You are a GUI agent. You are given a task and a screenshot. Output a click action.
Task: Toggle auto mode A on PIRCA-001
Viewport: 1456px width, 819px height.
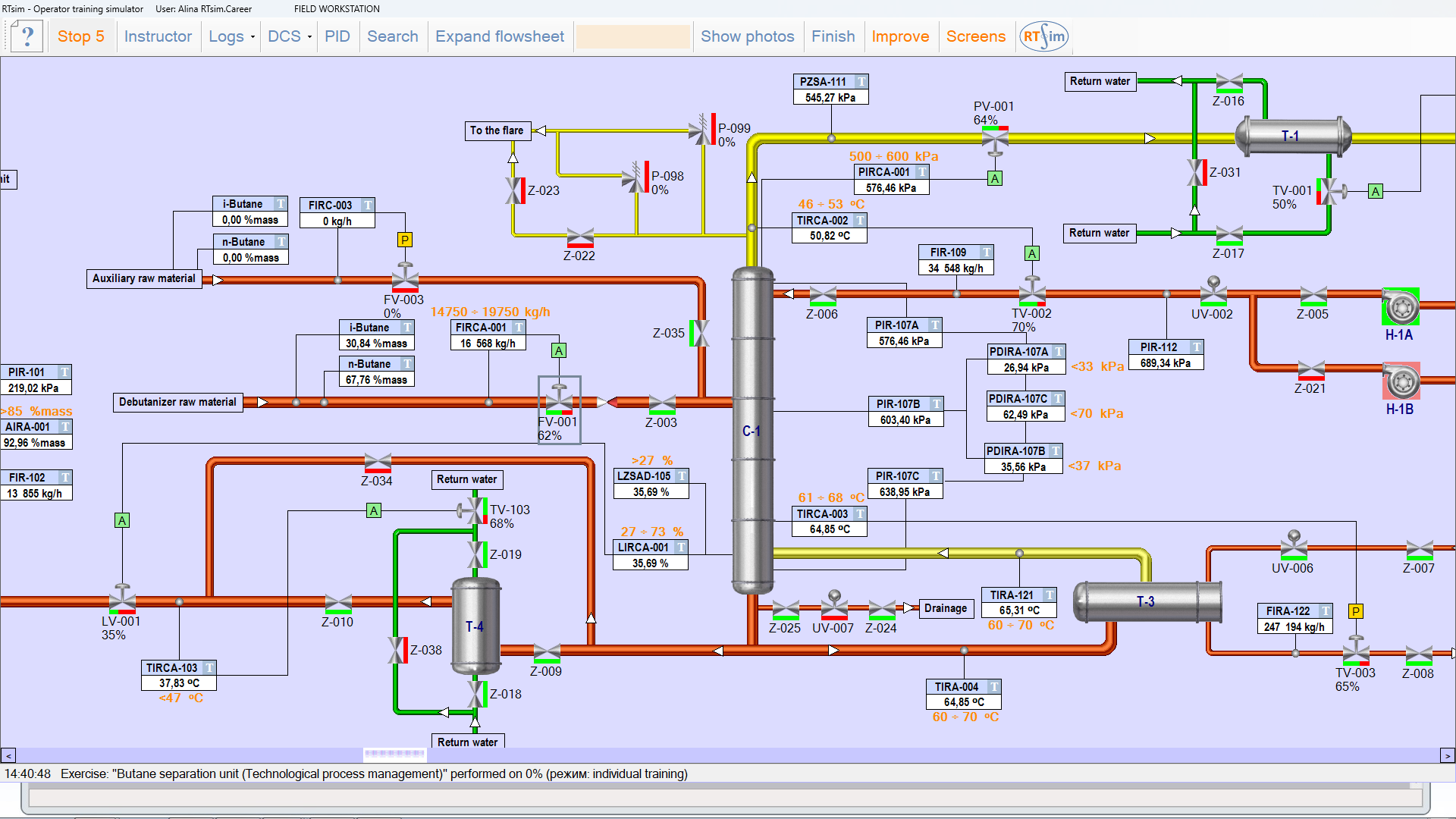pyautogui.click(x=995, y=178)
